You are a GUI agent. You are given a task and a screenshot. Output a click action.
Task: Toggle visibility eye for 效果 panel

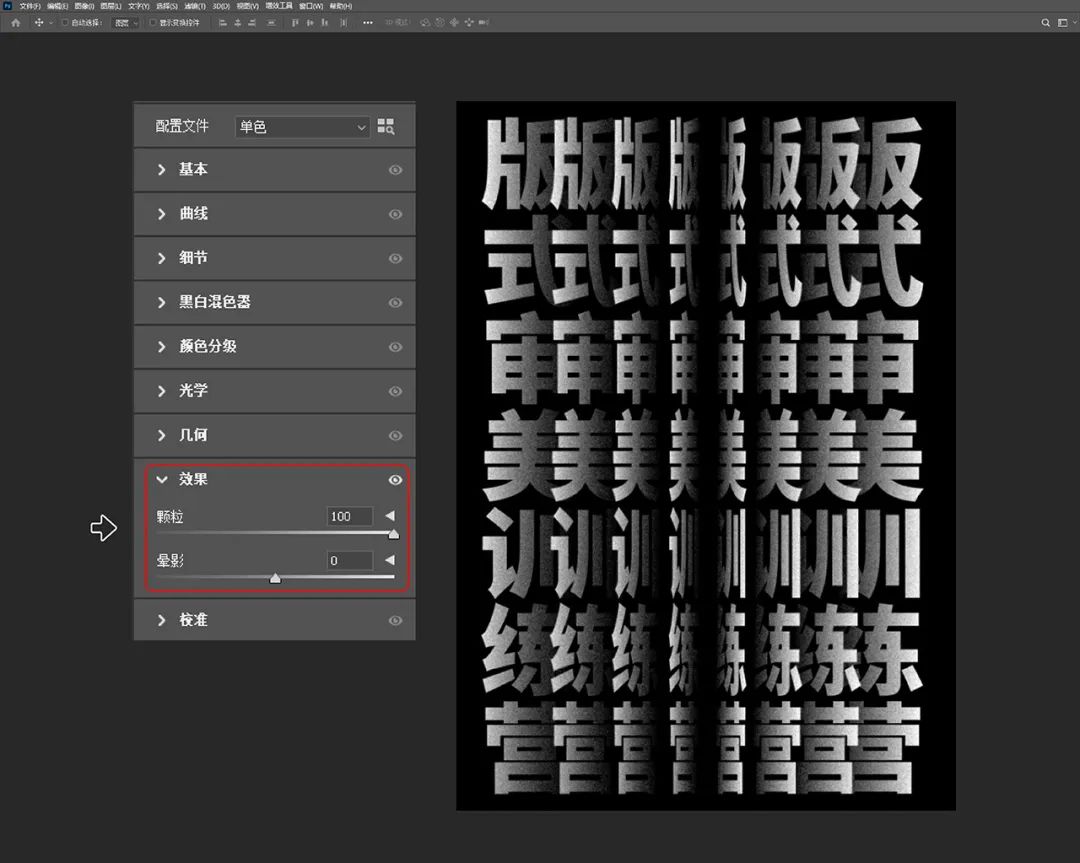click(x=395, y=480)
